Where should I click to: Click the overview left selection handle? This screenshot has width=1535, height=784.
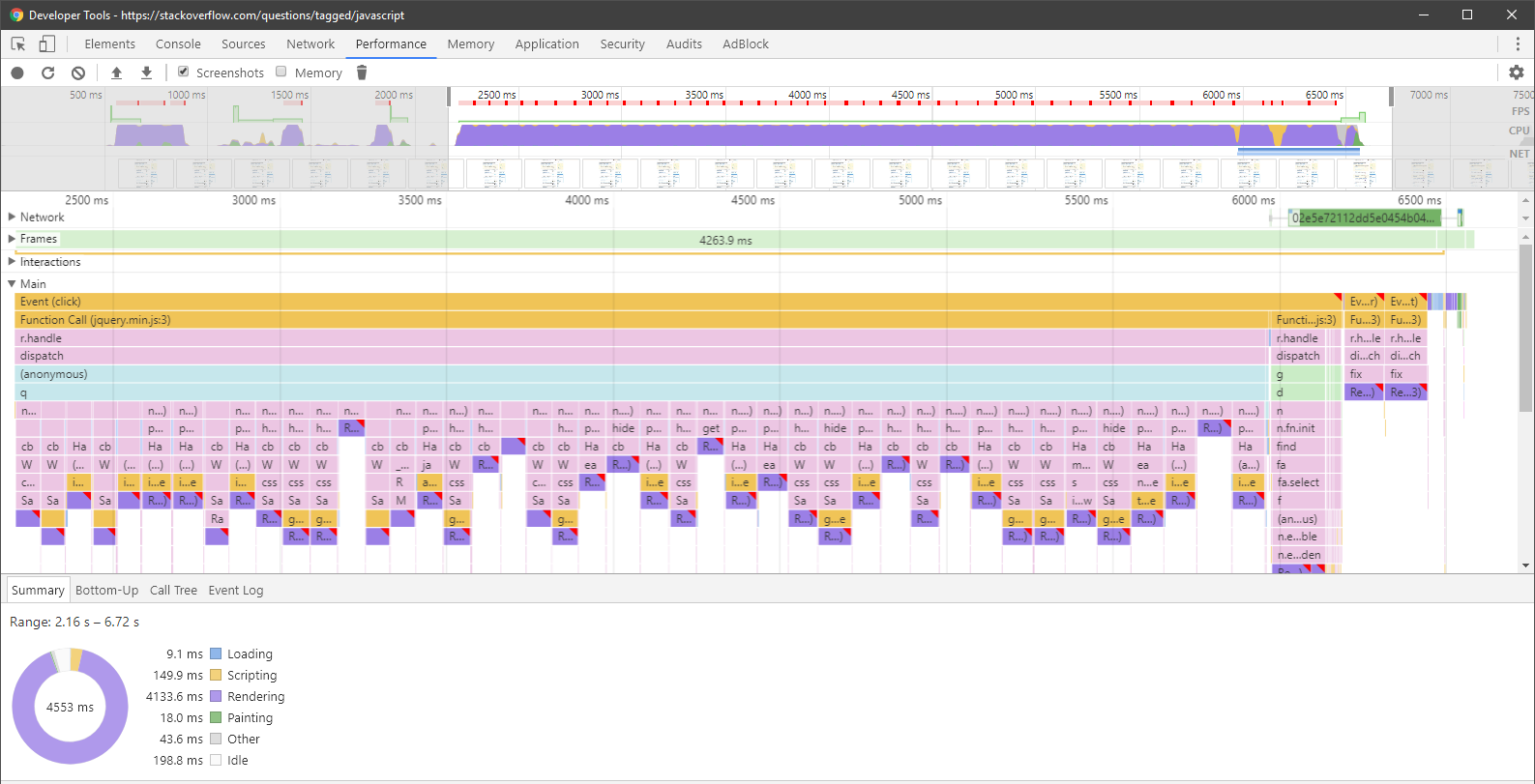(x=449, y=97)
